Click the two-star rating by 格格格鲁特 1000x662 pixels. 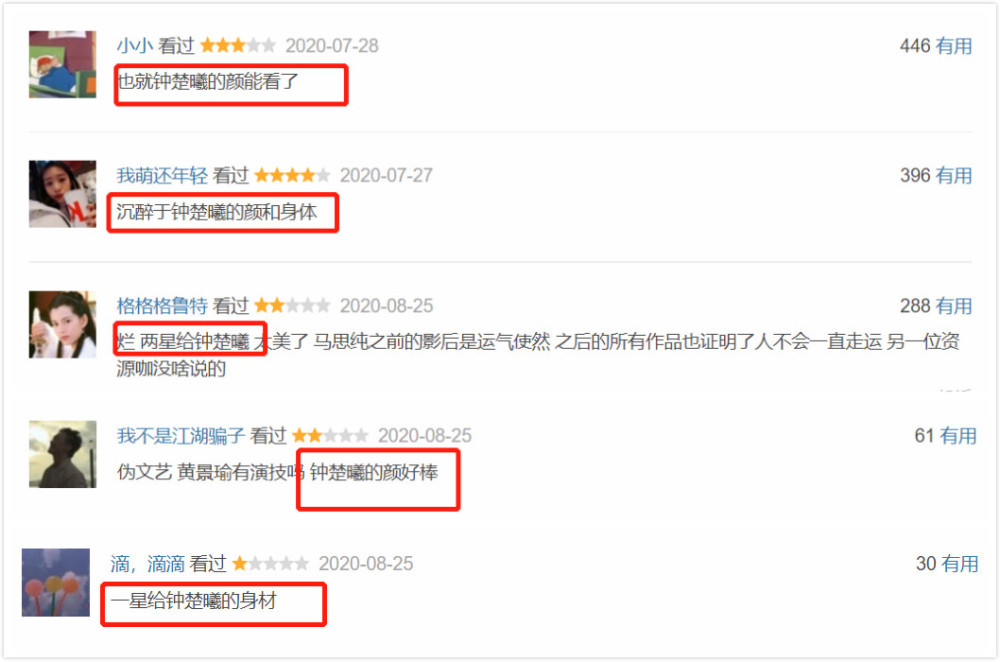[292, 305]
